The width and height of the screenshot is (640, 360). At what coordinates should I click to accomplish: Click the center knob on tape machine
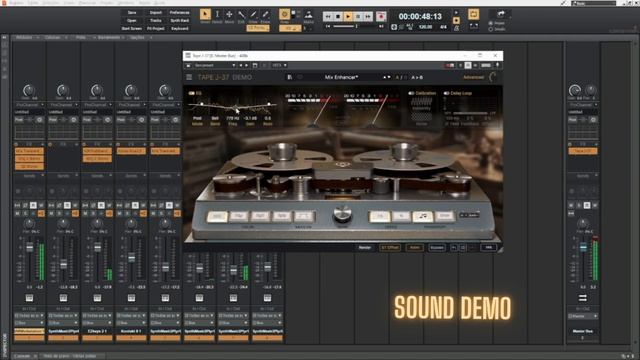pos(342,214)
